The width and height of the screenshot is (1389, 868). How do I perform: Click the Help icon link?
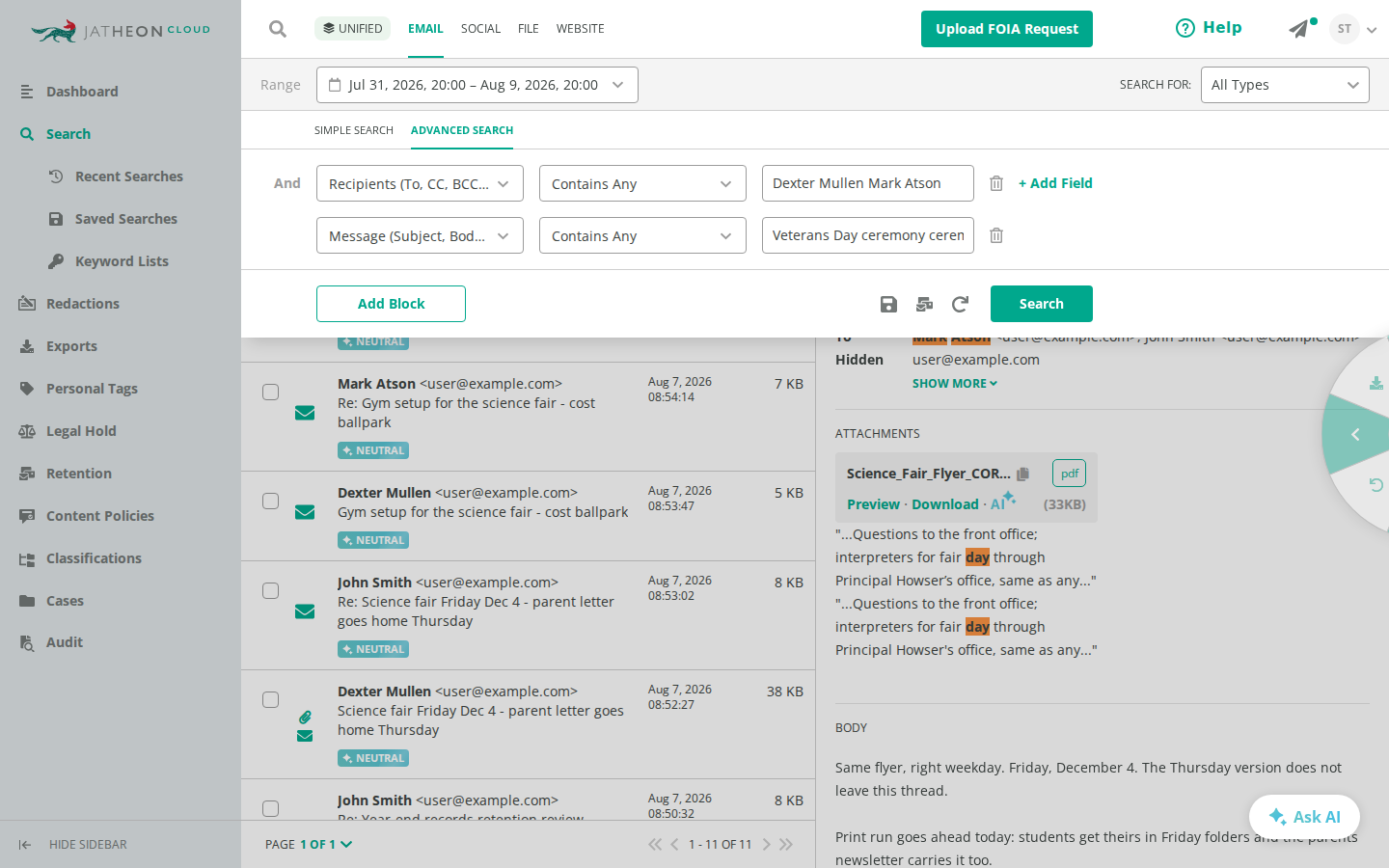[1209, 28]
